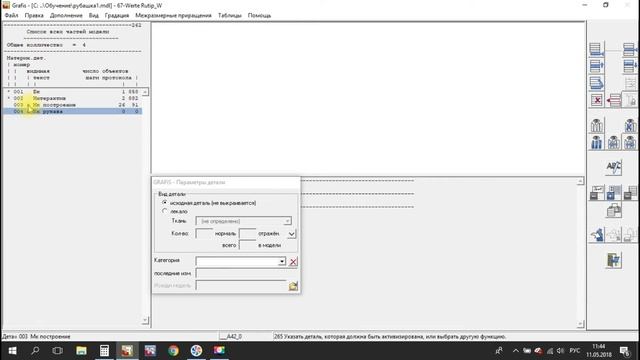The height and width of the screenshot is (360, 640).
Task: Click the middle blue window layout icon
Action: [613, 193]
